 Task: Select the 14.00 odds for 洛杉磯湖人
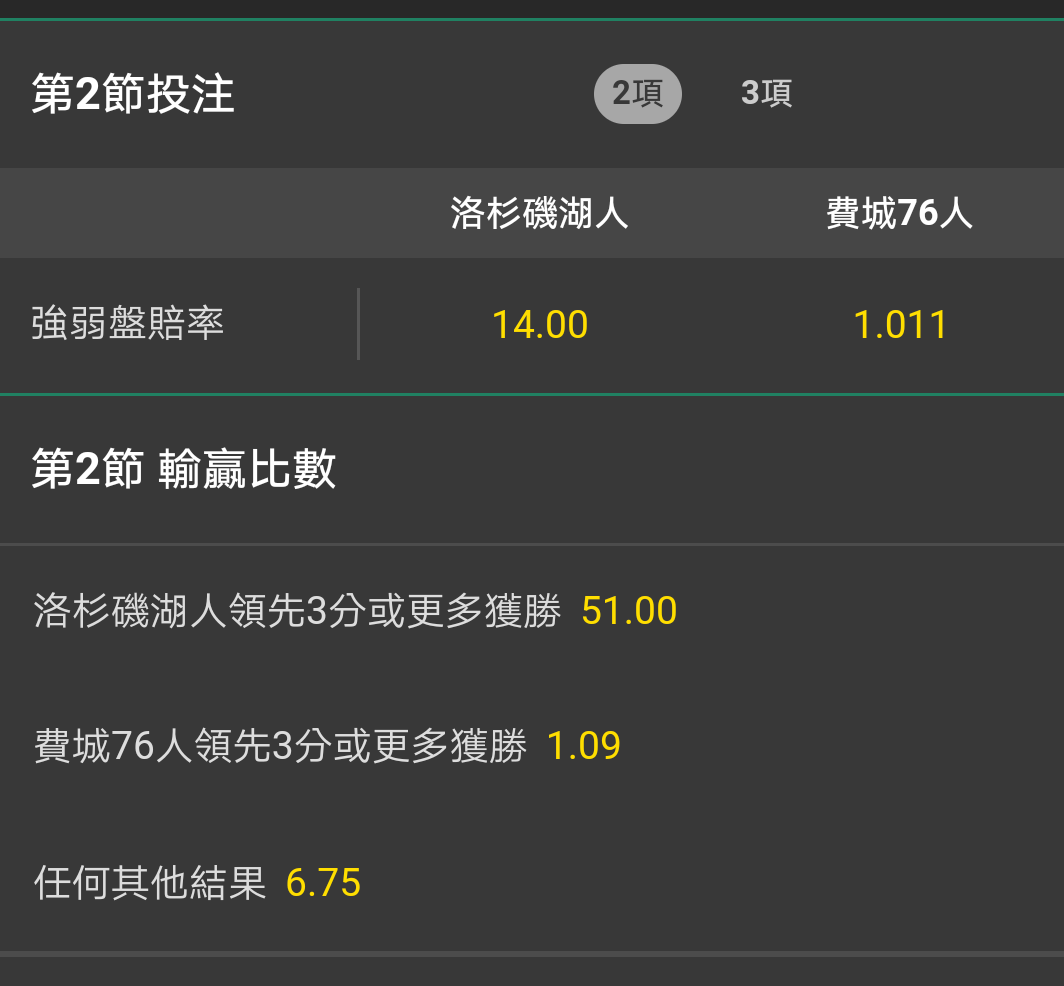coord(540,325)
